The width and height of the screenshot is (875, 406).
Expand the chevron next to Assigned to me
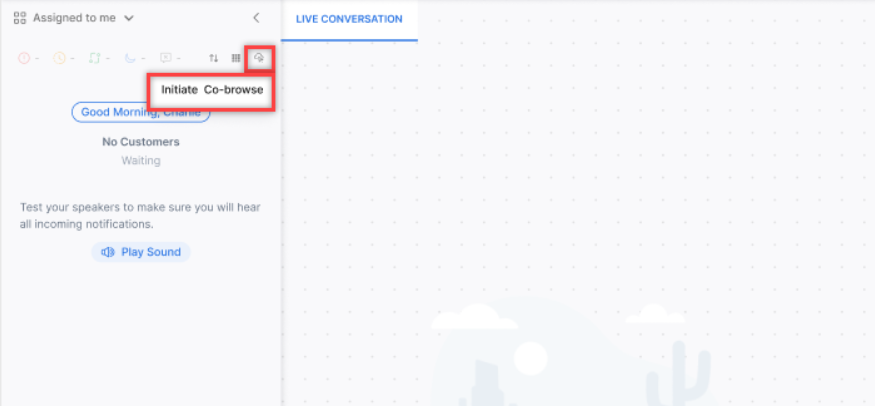(x=129, y=18)
